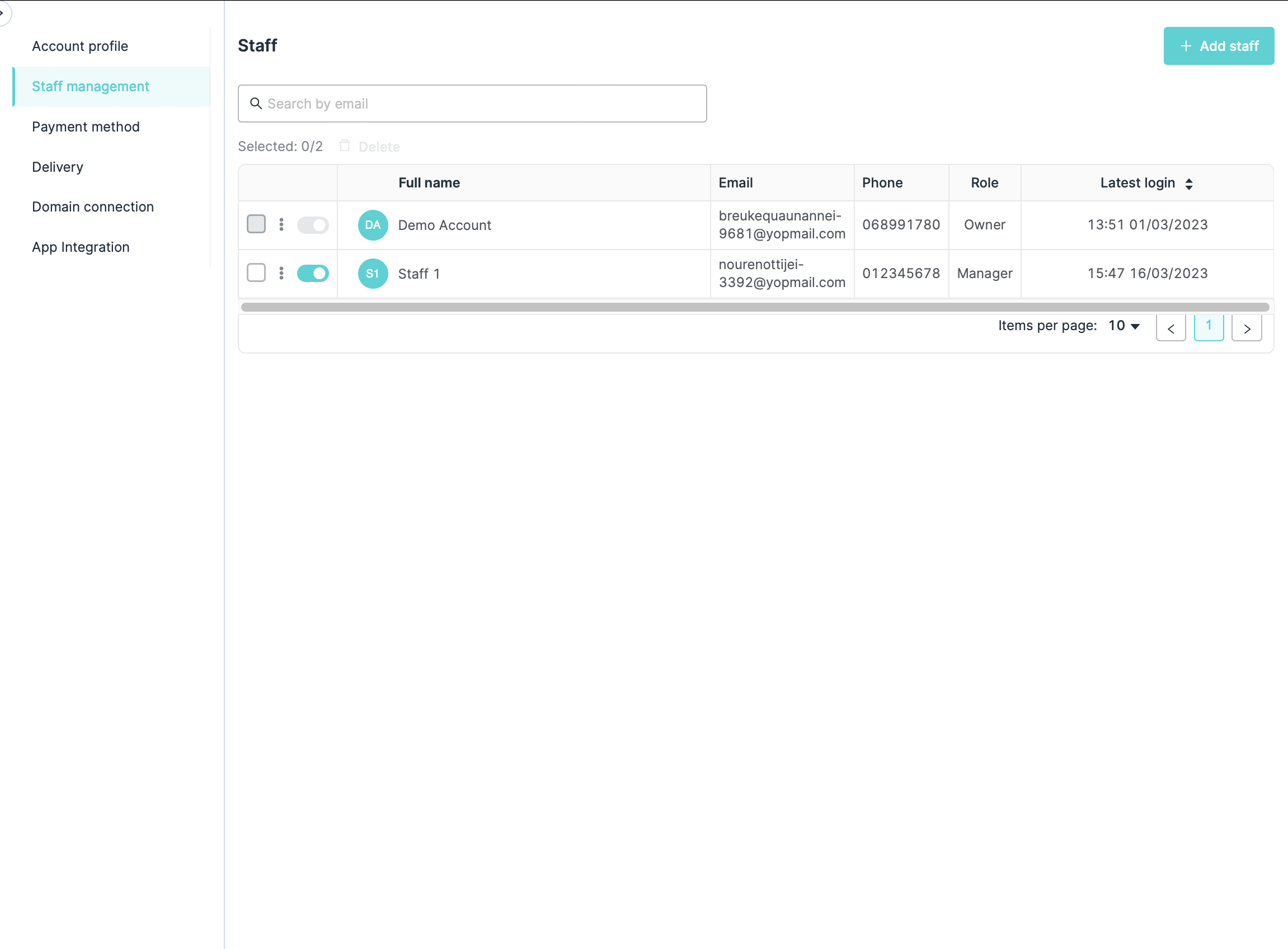1288x949 pixels.
Task: Expand the sidebar collapse arrow at top-left
Action: pyautogui.click(x=3, y=13)
